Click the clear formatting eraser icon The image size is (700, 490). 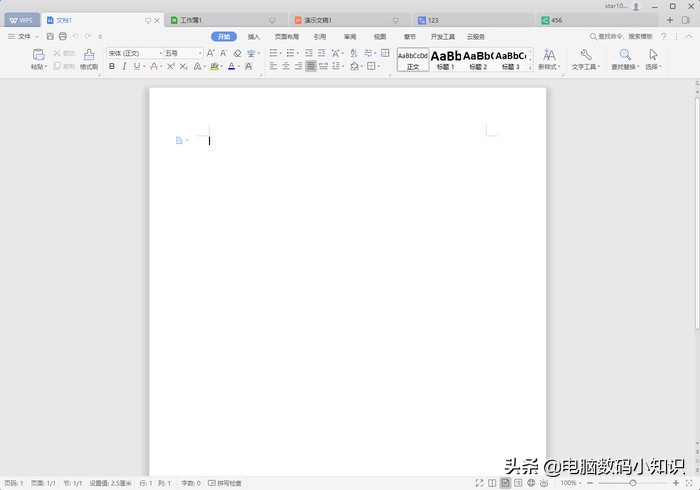[237, 53]
